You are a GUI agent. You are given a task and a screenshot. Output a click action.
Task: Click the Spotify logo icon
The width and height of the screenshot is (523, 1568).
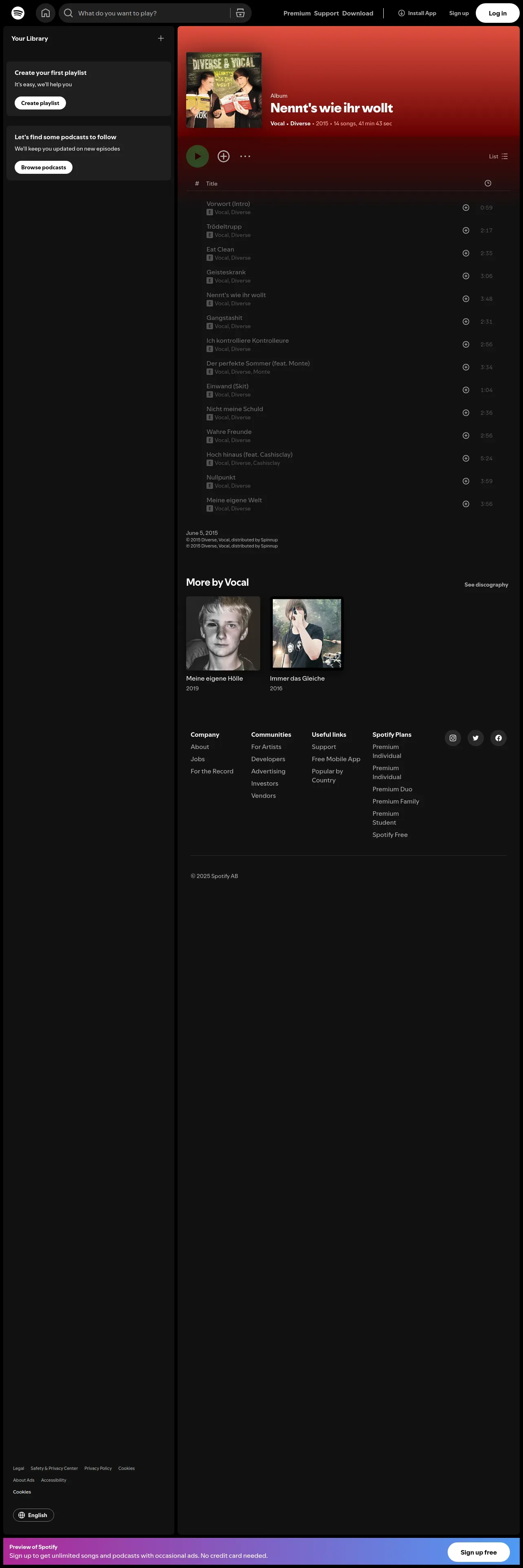(x=18, y=13)
